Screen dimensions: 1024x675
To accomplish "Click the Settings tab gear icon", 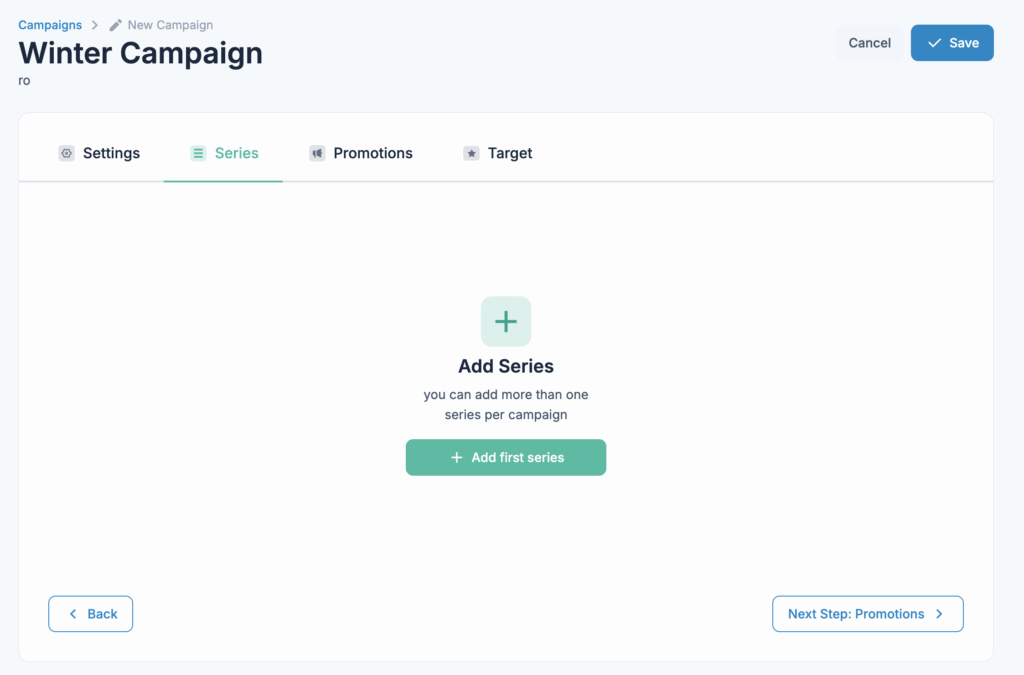I will (67, 153).
